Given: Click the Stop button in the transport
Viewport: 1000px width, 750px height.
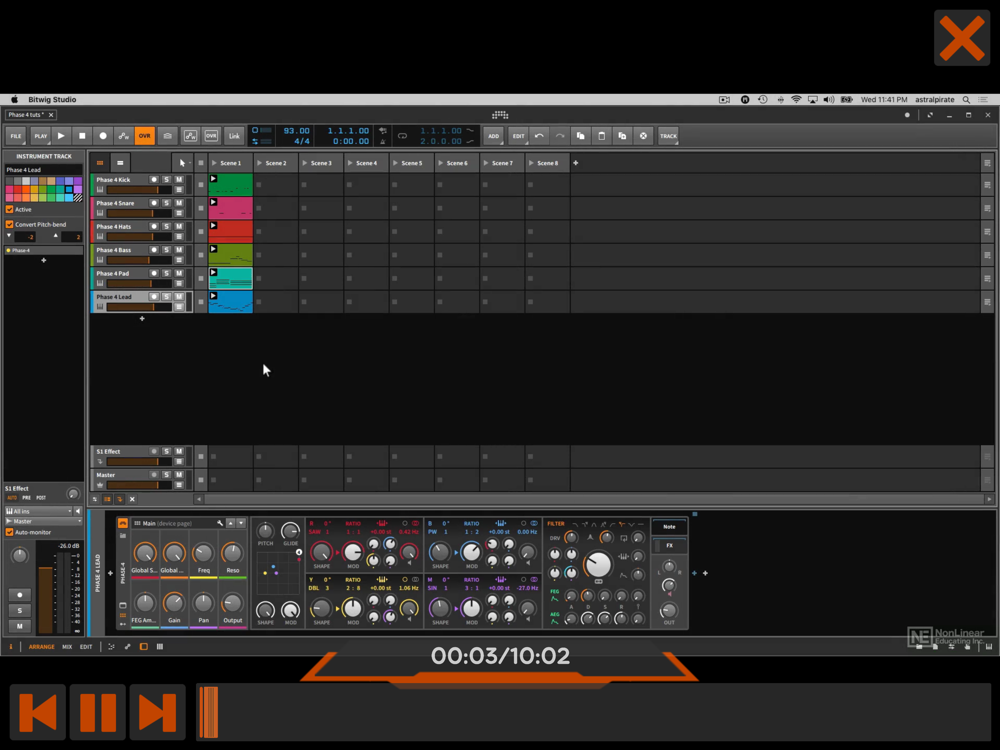Looking at the screenshot, I should coord(82,136).
